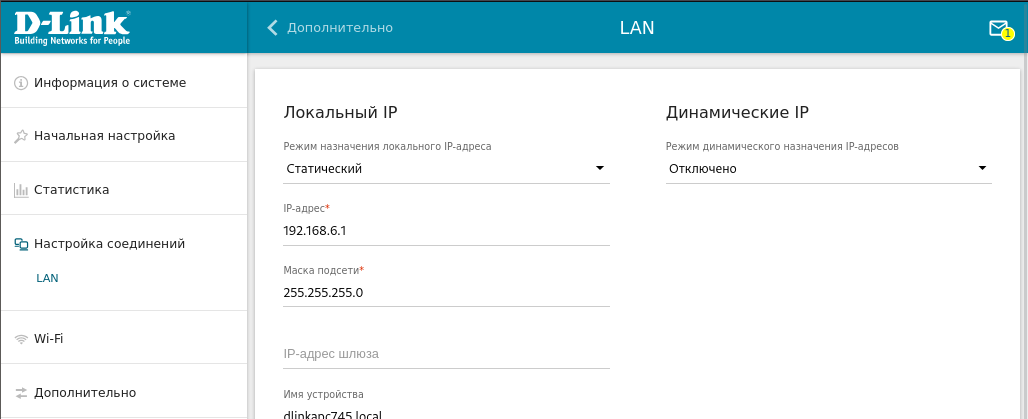This screenshot has height=419, width=1028.
Task: Open Режим назначения локального IP-адреса dropdown
Action: pyautogui.click(x=446, y=169)
